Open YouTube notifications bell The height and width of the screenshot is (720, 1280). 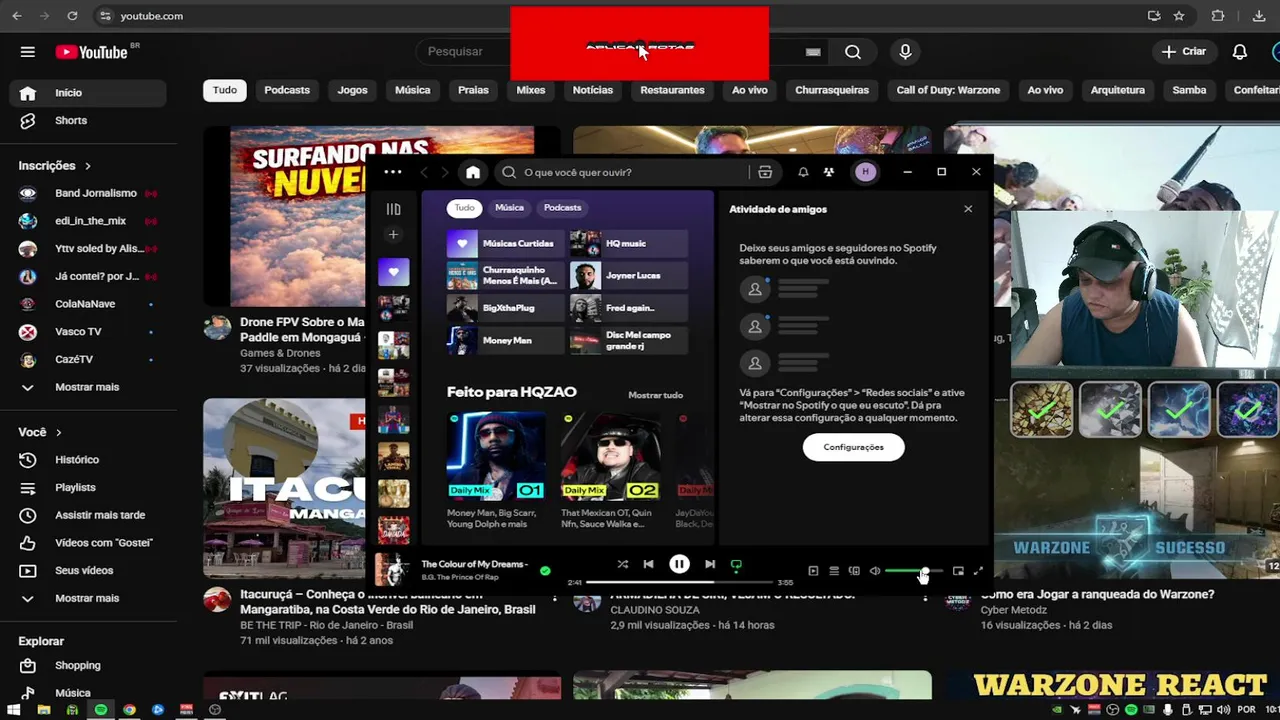[1240, 52]
